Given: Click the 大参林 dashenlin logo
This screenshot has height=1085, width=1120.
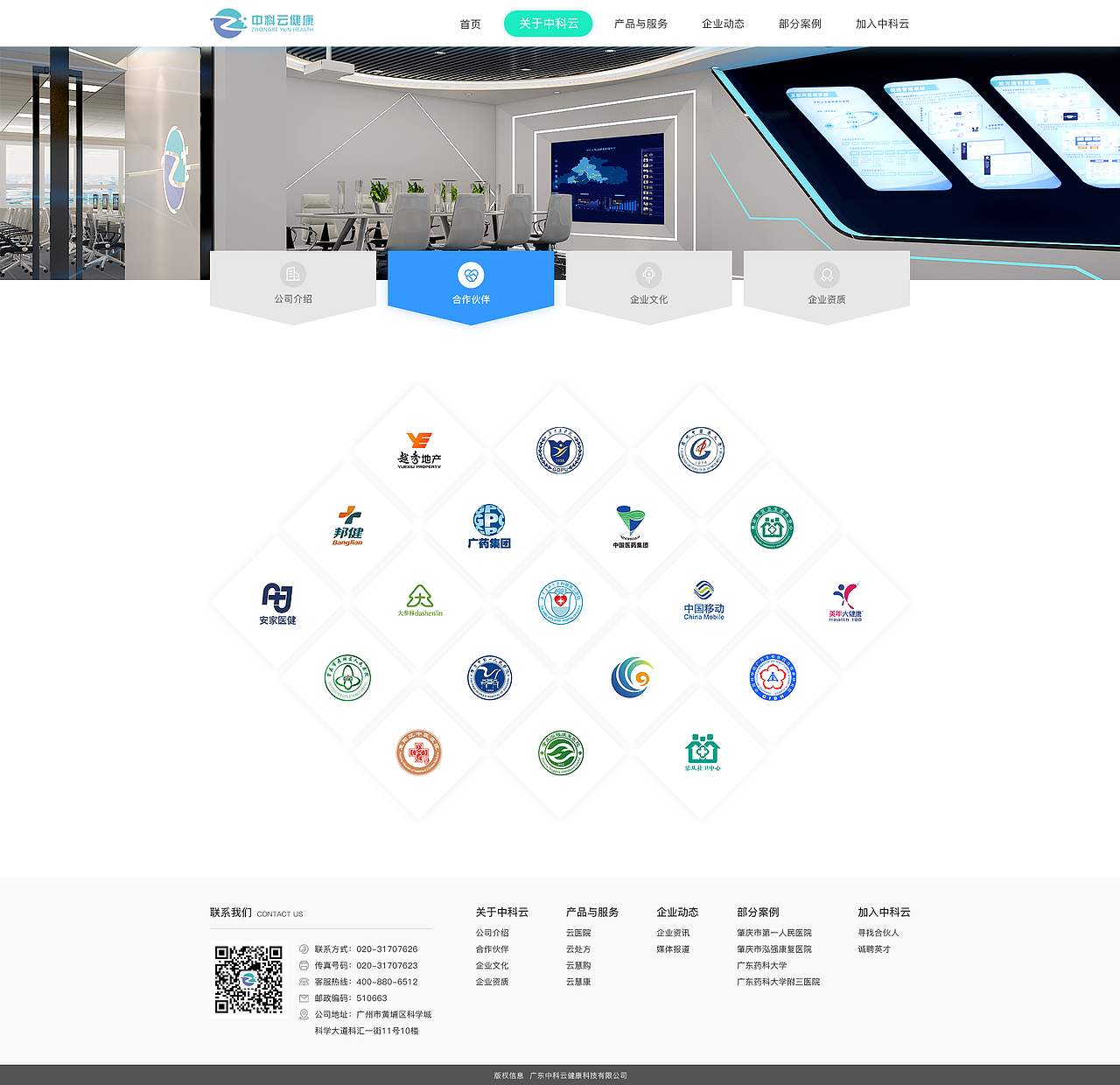Looking at the screenshot, I should click(x=420, y=601).
